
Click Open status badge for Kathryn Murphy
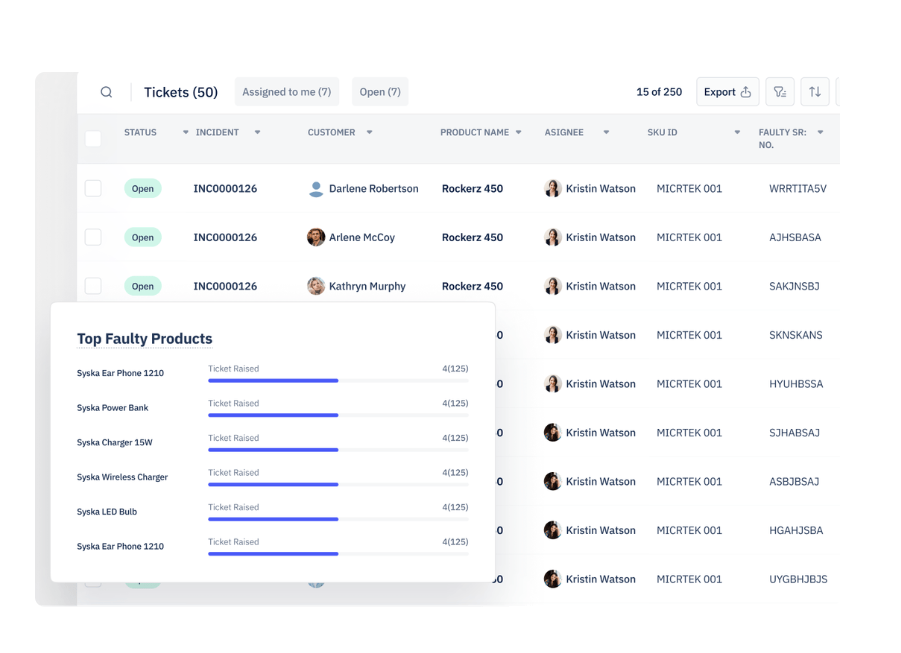pyautogui.click(x=143, y=286)
